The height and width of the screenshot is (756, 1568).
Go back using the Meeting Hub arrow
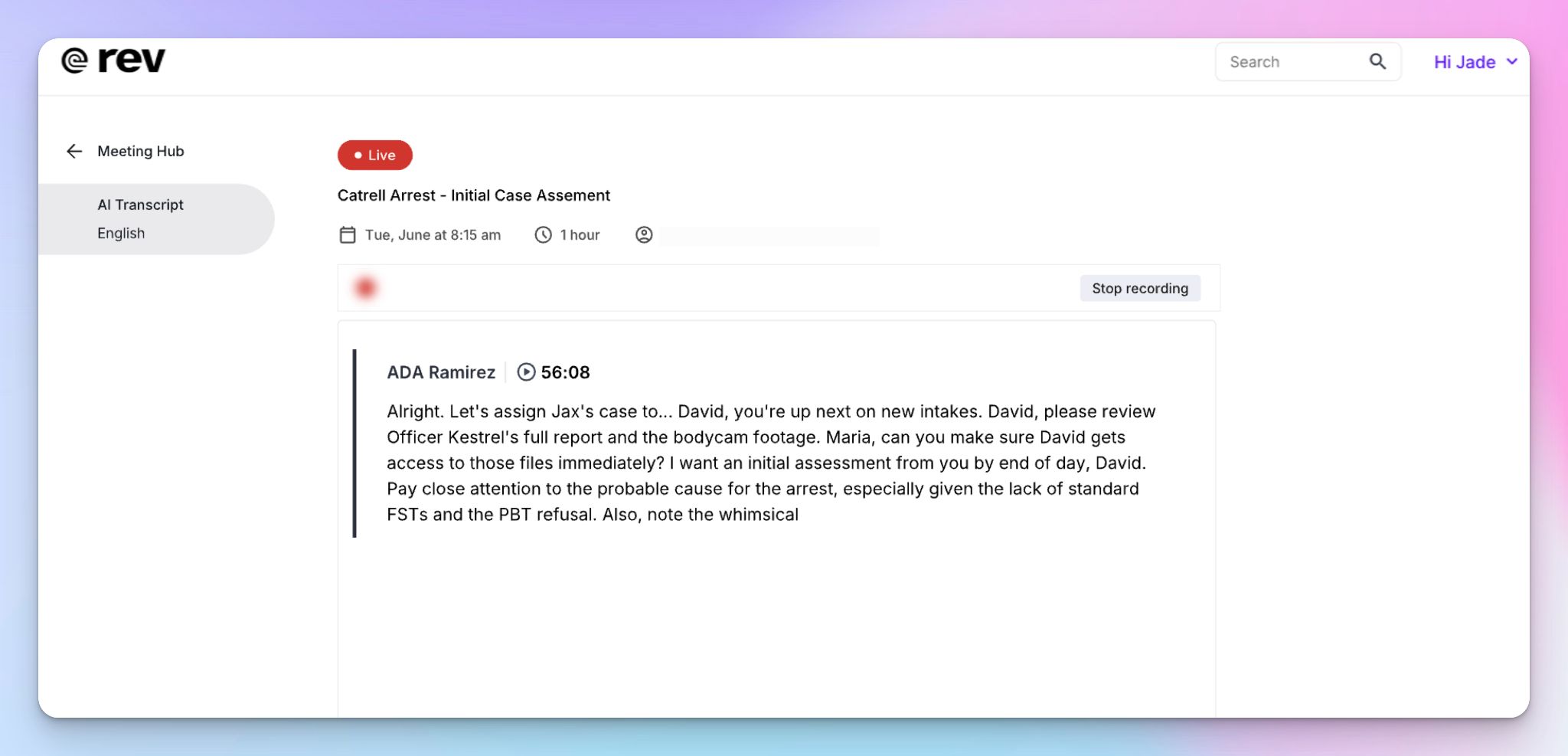[74, 152]
